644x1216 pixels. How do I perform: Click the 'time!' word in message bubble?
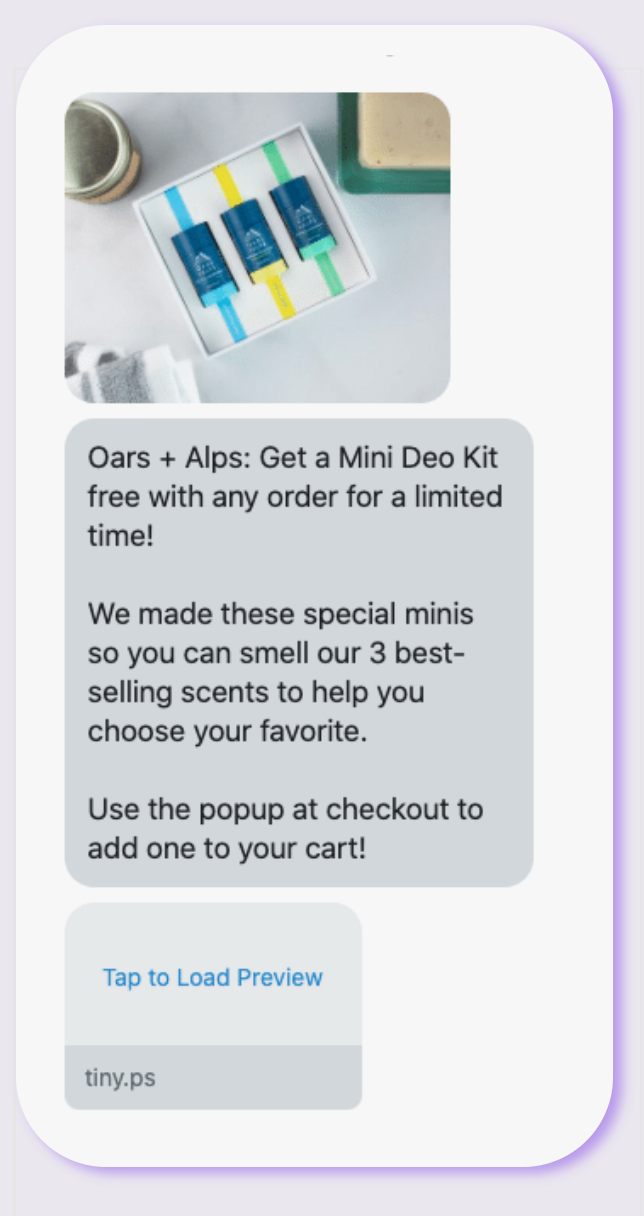coord(121,535)
